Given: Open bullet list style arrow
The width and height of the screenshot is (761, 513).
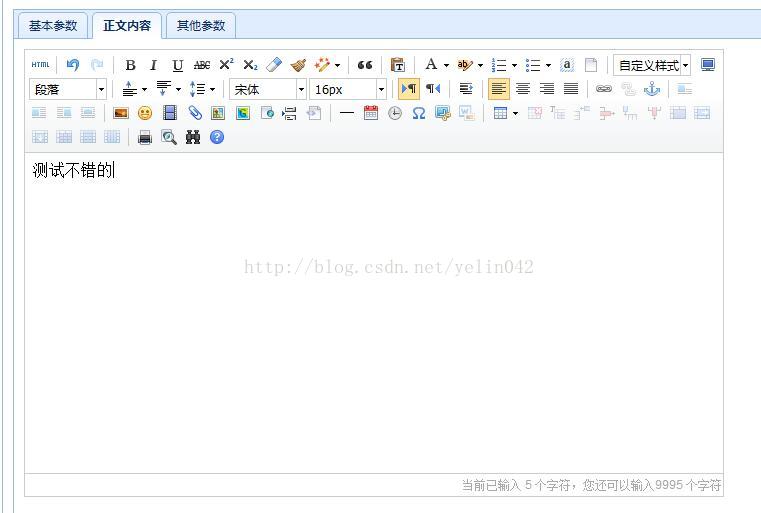Looking at the screenshot, I should (x=548, y=65).
